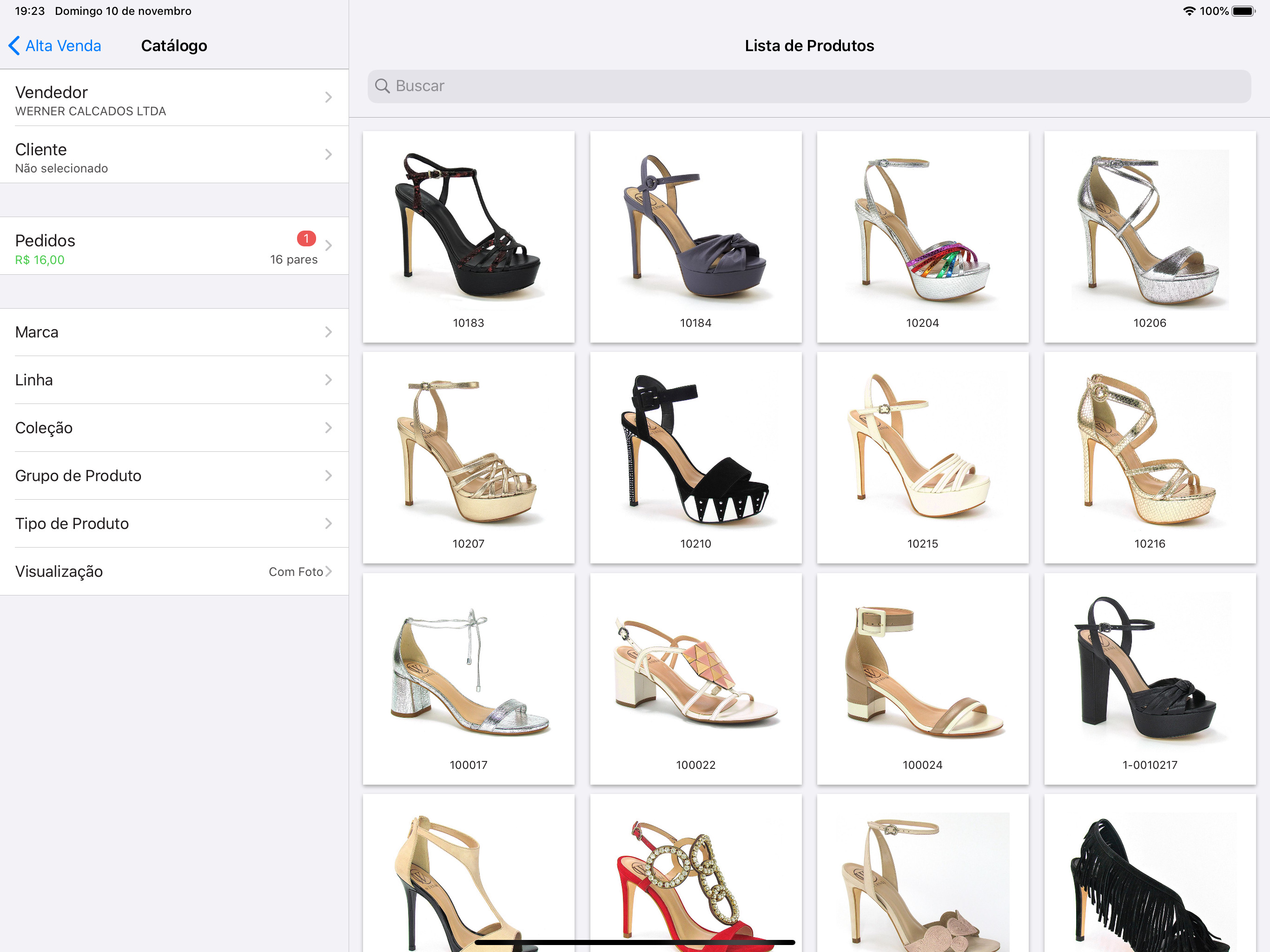Tap the battery indicator icon
This screenshot has height=952, width=1270.
pos(1244,11)
